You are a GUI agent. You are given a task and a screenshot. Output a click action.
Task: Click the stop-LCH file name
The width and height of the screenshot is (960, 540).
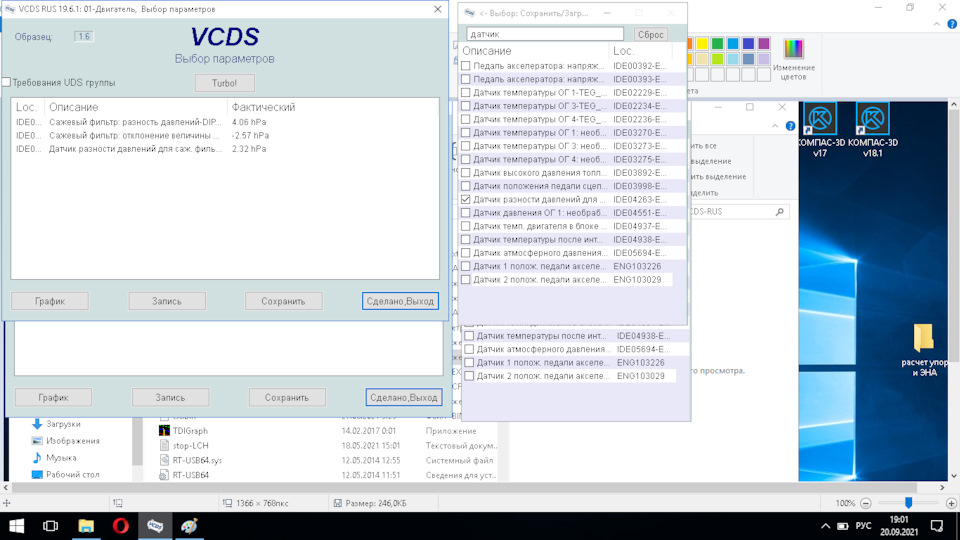(190, 446)
